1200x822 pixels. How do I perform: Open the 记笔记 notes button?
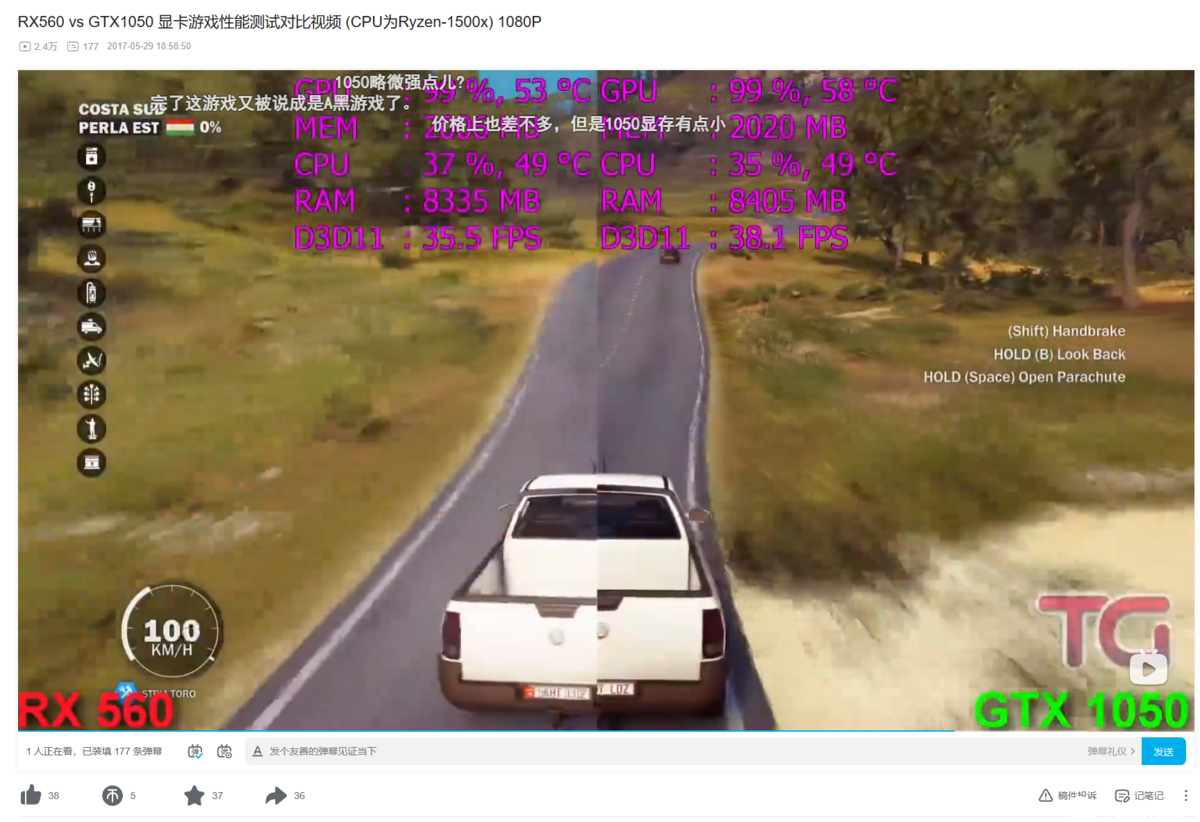(x=1140, y=795)
